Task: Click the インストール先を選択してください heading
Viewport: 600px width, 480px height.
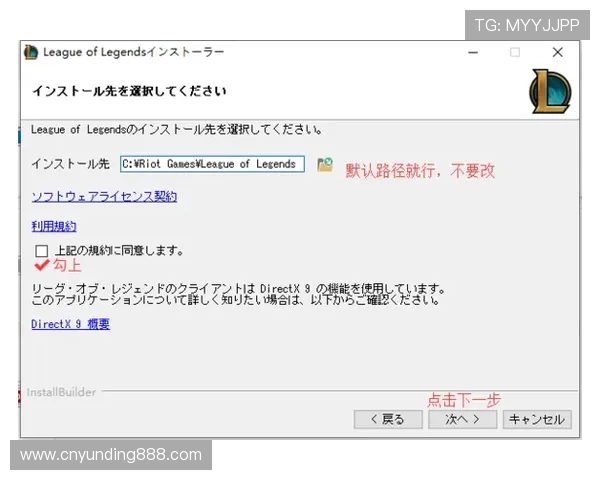Action: (129, 91)
